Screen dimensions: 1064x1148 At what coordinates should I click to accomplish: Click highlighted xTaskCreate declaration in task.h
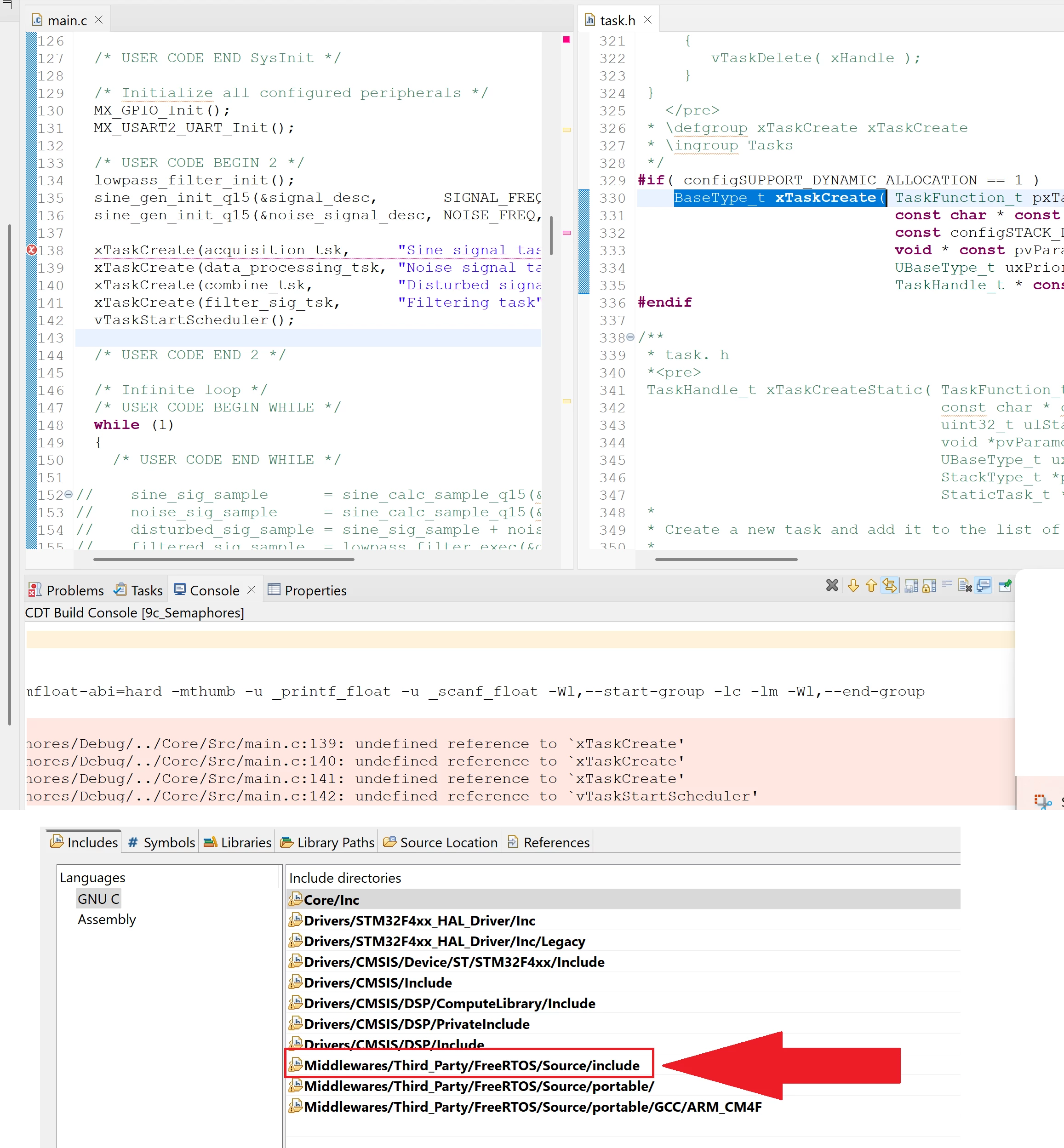coord(780,198)
